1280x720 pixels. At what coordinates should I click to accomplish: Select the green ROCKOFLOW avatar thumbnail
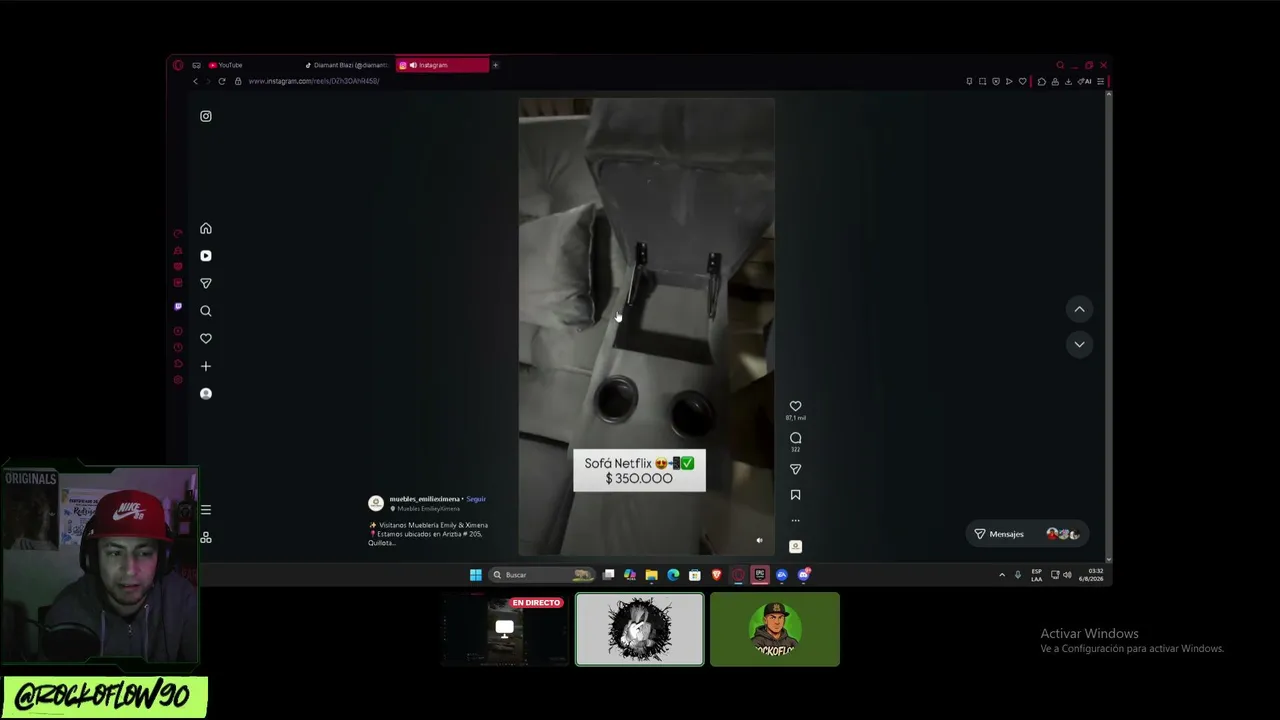(x=775, y=629)
